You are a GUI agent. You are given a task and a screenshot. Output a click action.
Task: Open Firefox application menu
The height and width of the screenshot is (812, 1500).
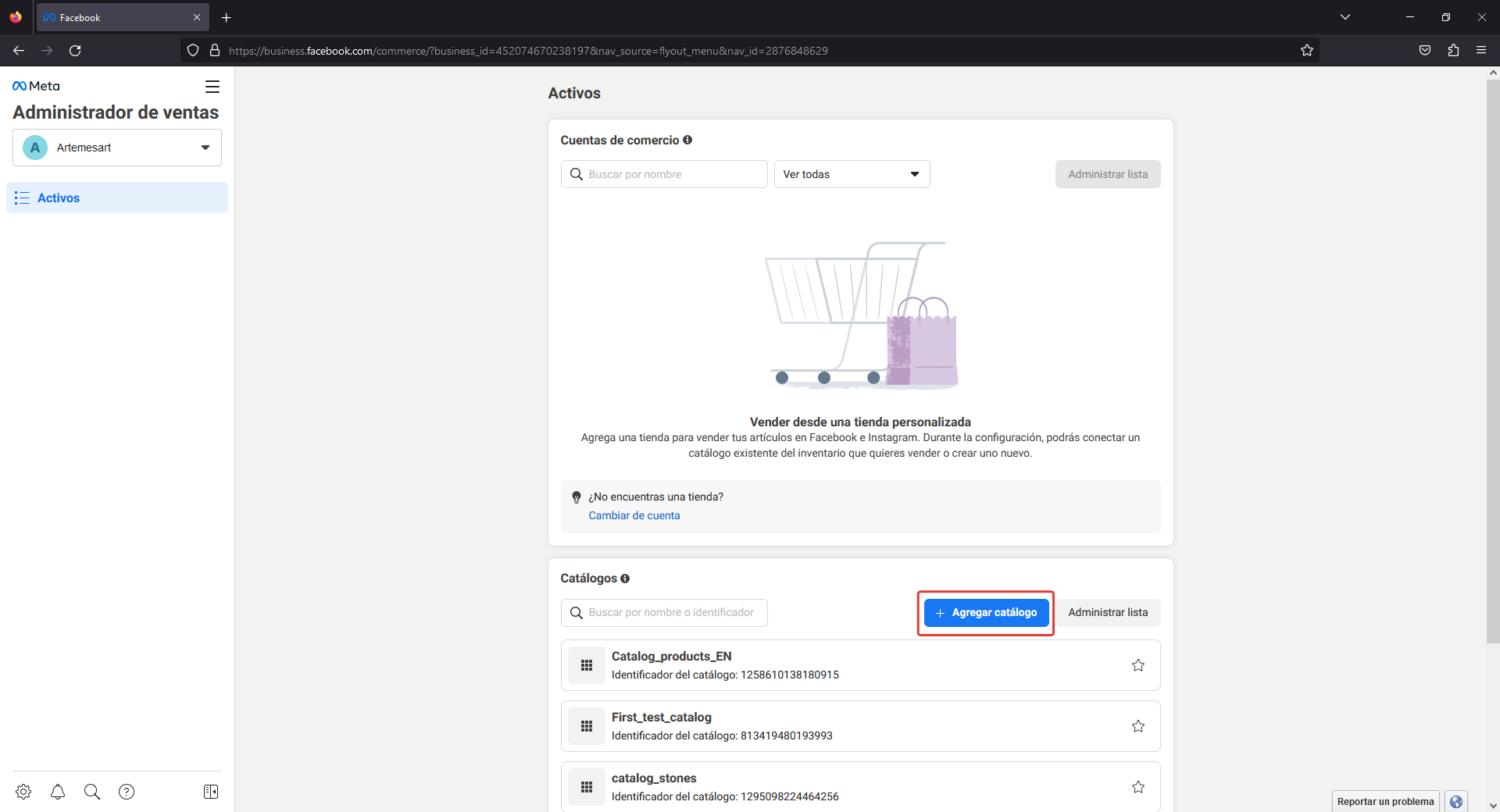[1481, 51]
